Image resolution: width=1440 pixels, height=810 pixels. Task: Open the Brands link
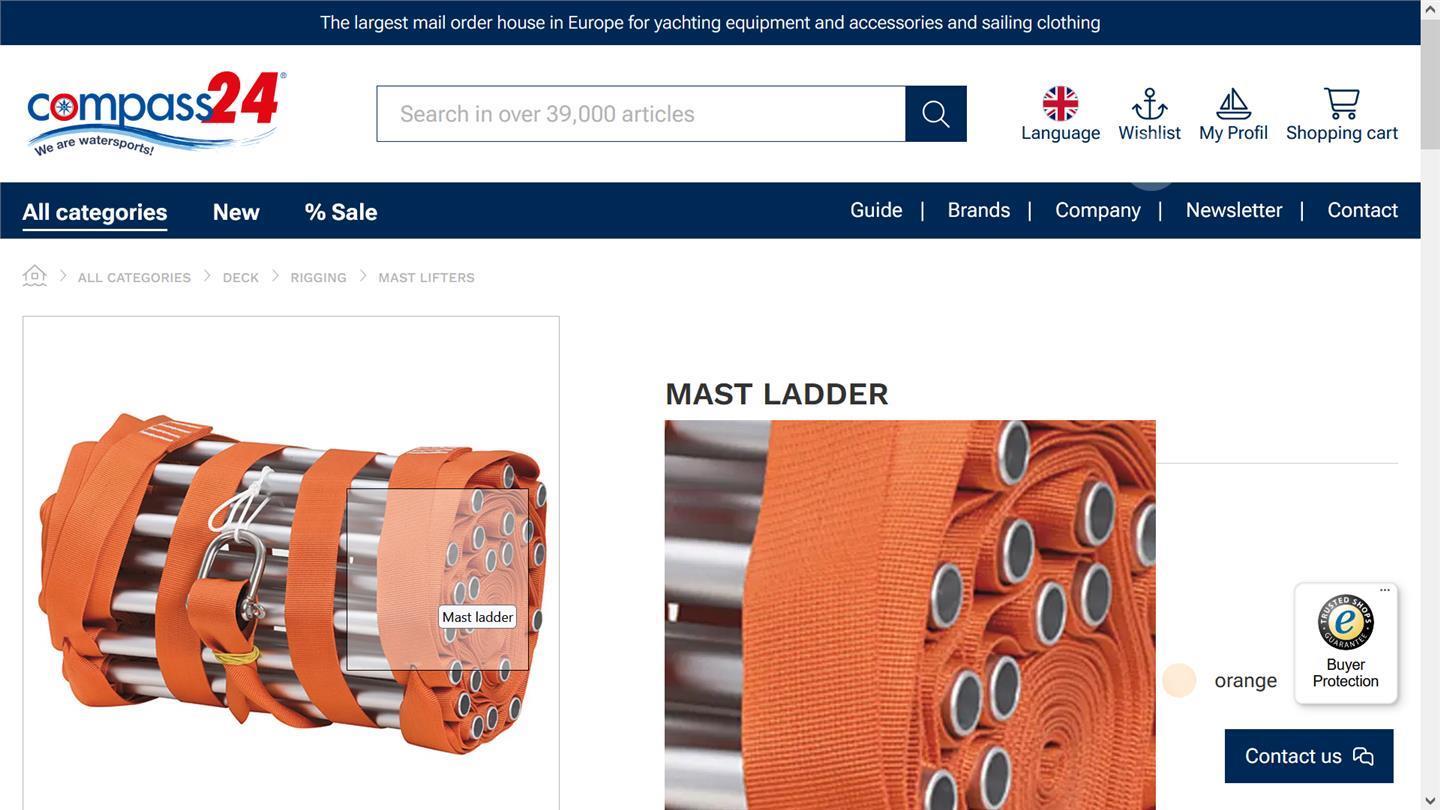coord(979,210)
